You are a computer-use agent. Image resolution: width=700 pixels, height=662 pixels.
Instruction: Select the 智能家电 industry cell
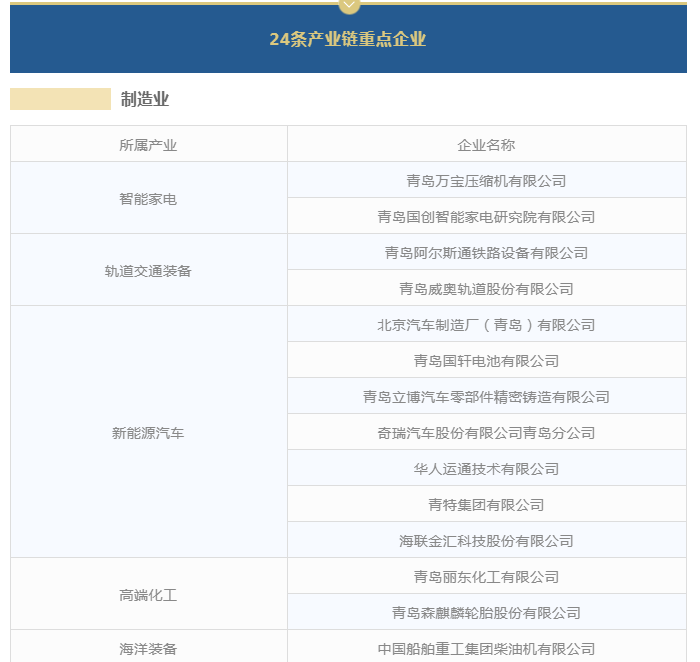coord(149,198)
